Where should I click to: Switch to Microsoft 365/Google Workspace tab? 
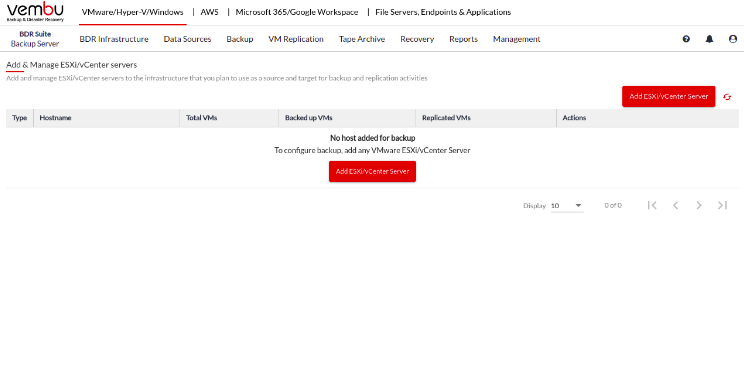pyautogui.click(x=297, y=12)
